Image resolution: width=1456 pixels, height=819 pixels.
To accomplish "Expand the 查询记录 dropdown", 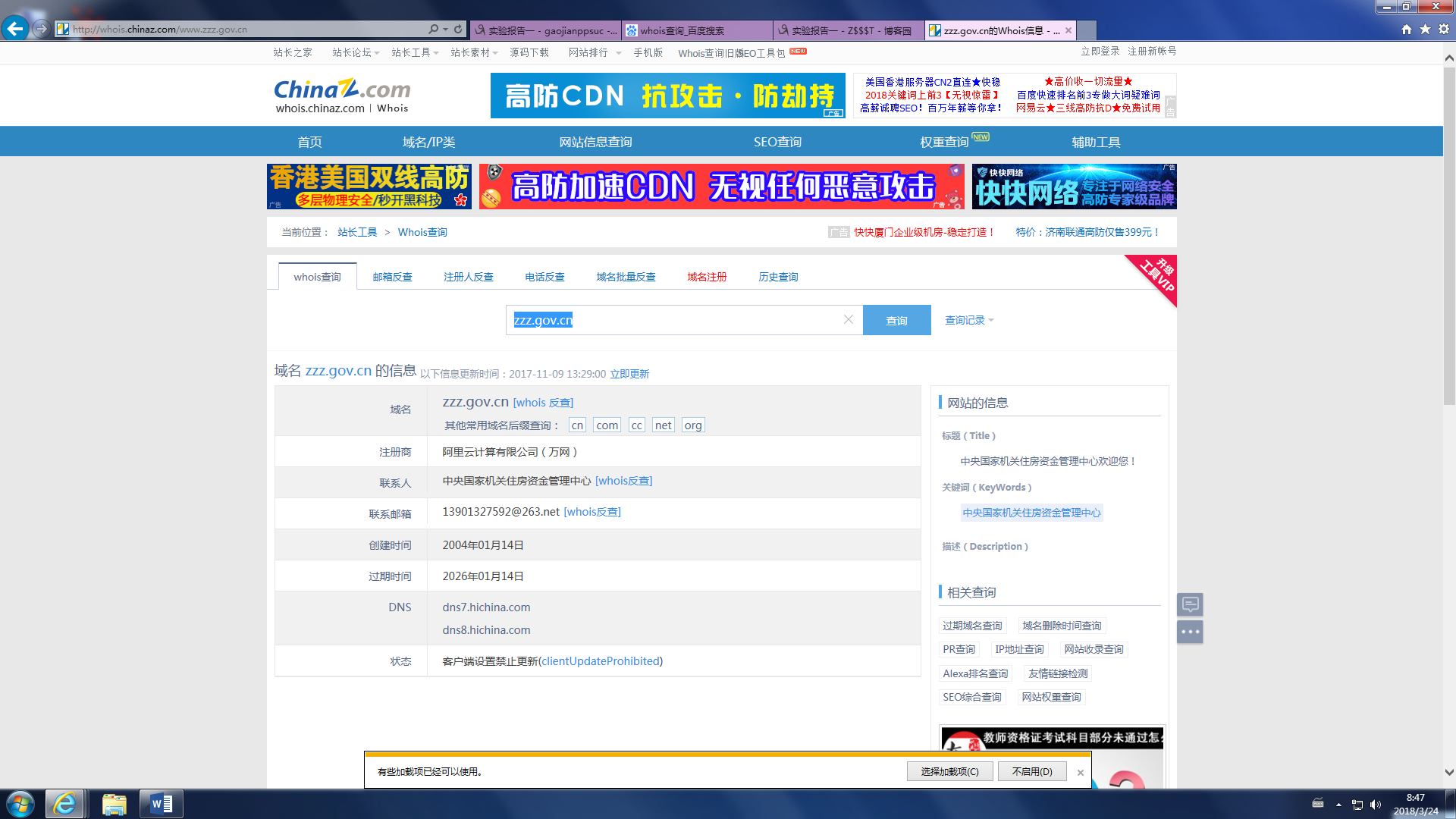I will [969, 320].
